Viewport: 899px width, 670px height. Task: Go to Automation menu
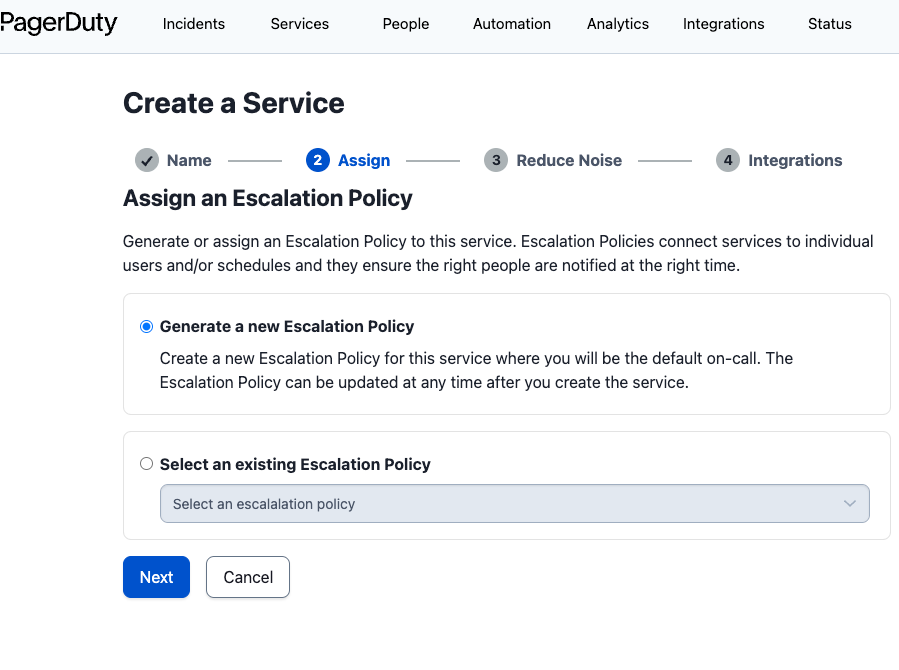[512, 24]
